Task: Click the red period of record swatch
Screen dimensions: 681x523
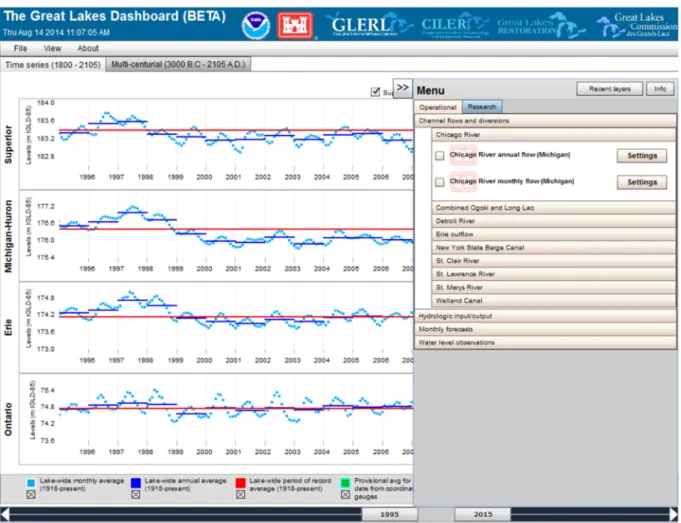Action: coord(241,483)
